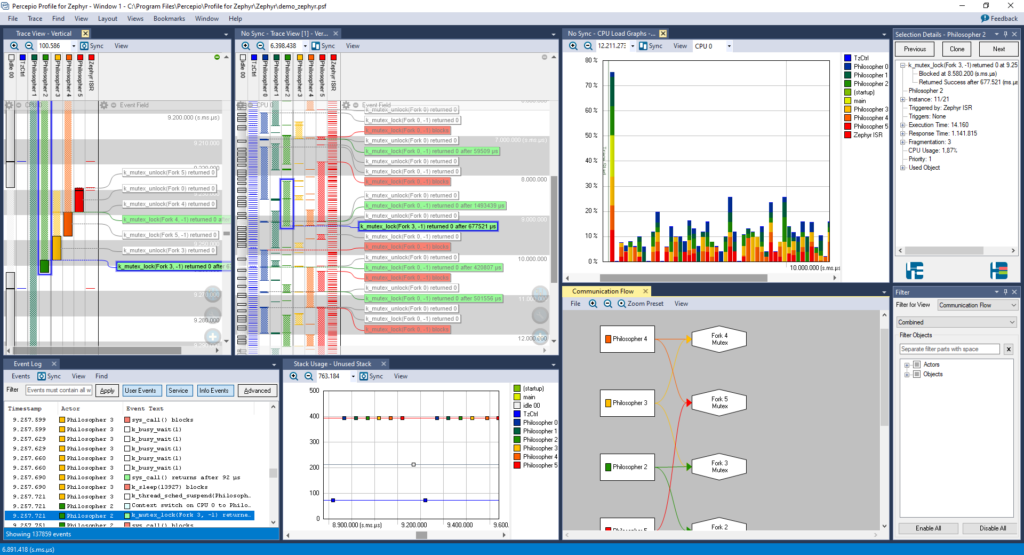Screen dimensions: 1024x555
Task: Click the left logo icon under Selection Details
Action: click(x=914, y=270)
